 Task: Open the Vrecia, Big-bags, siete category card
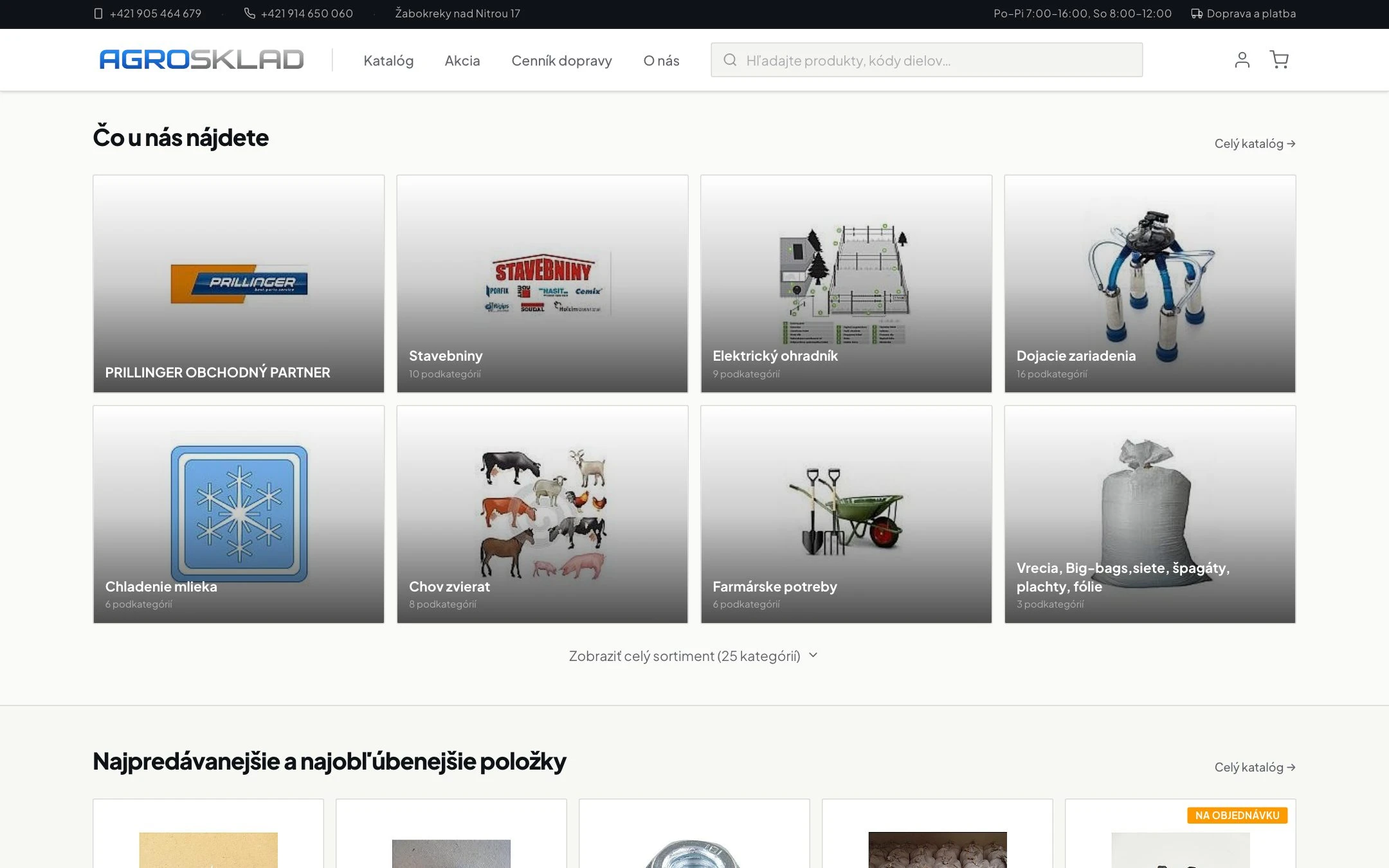(1150, 514)
